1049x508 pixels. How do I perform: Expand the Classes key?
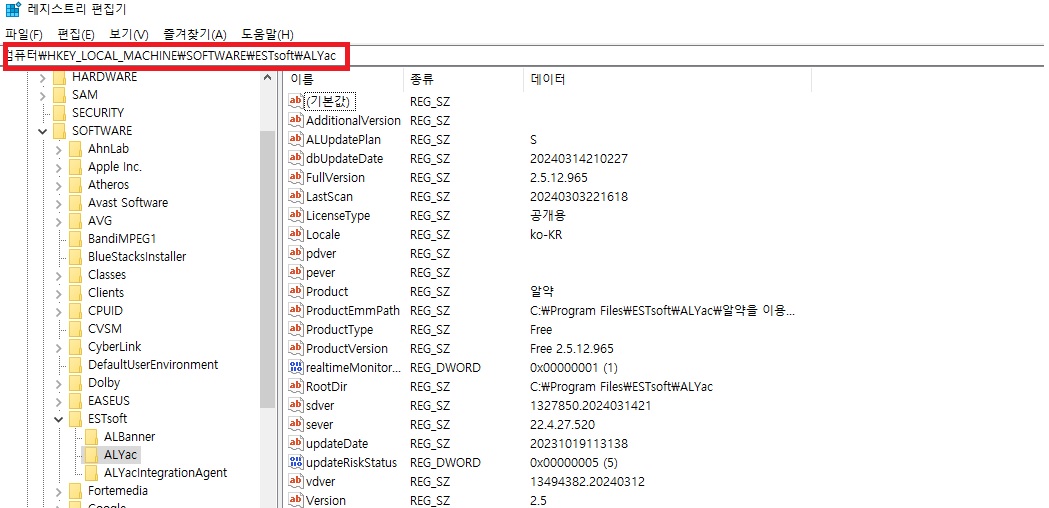[59, 275]
